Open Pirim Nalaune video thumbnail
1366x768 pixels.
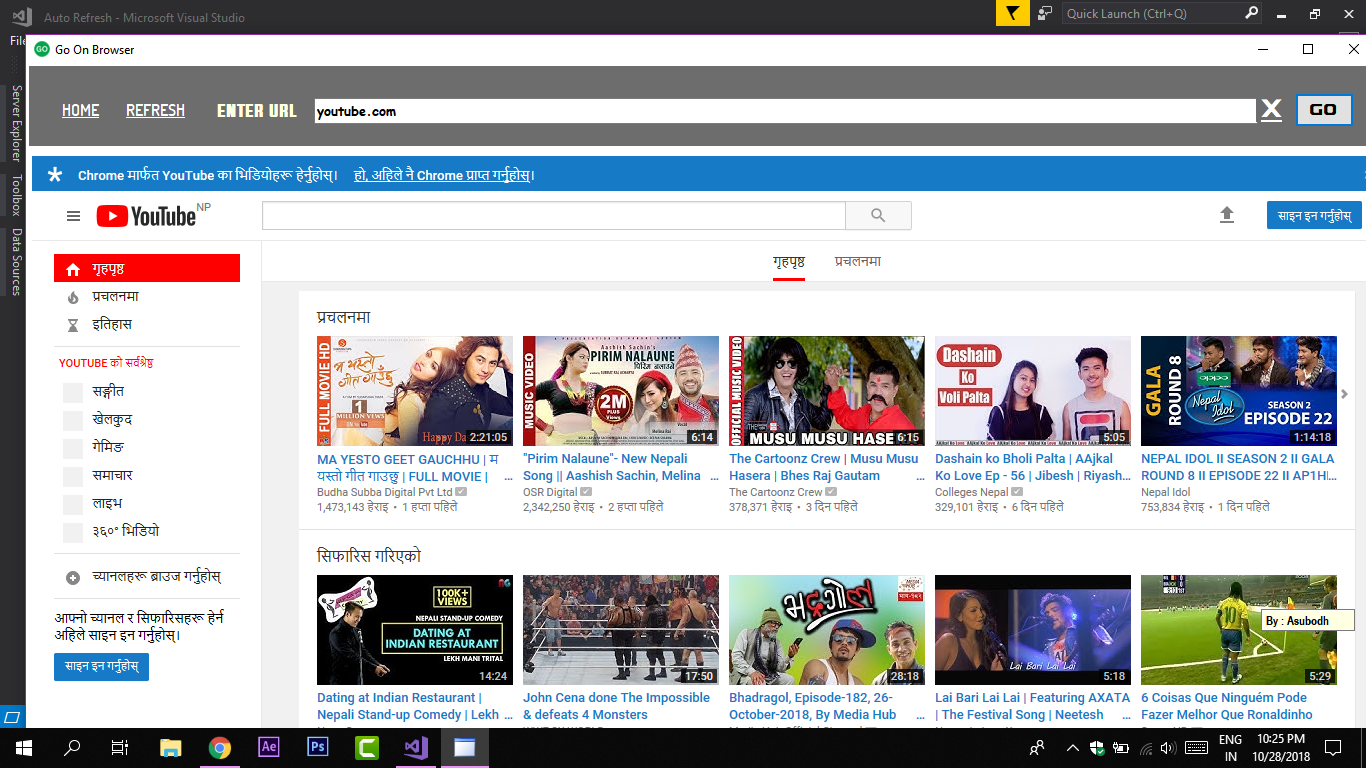pos(621,391)
